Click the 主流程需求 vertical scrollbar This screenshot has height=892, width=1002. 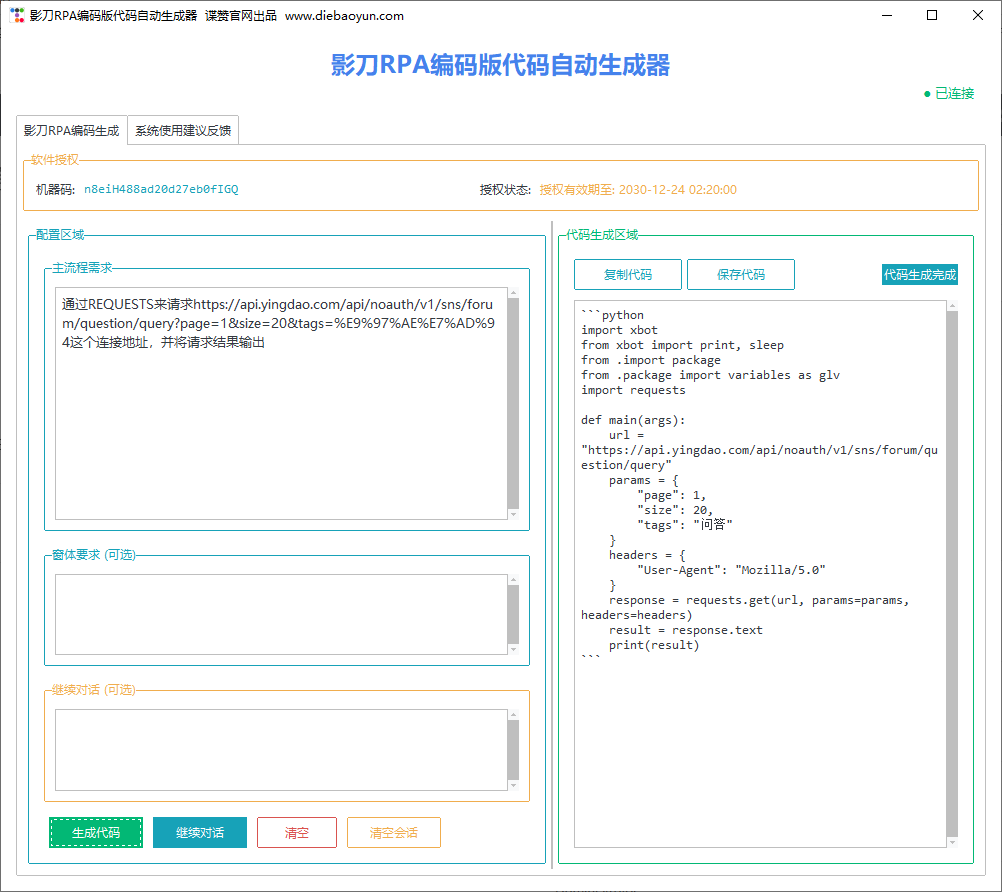513,403
